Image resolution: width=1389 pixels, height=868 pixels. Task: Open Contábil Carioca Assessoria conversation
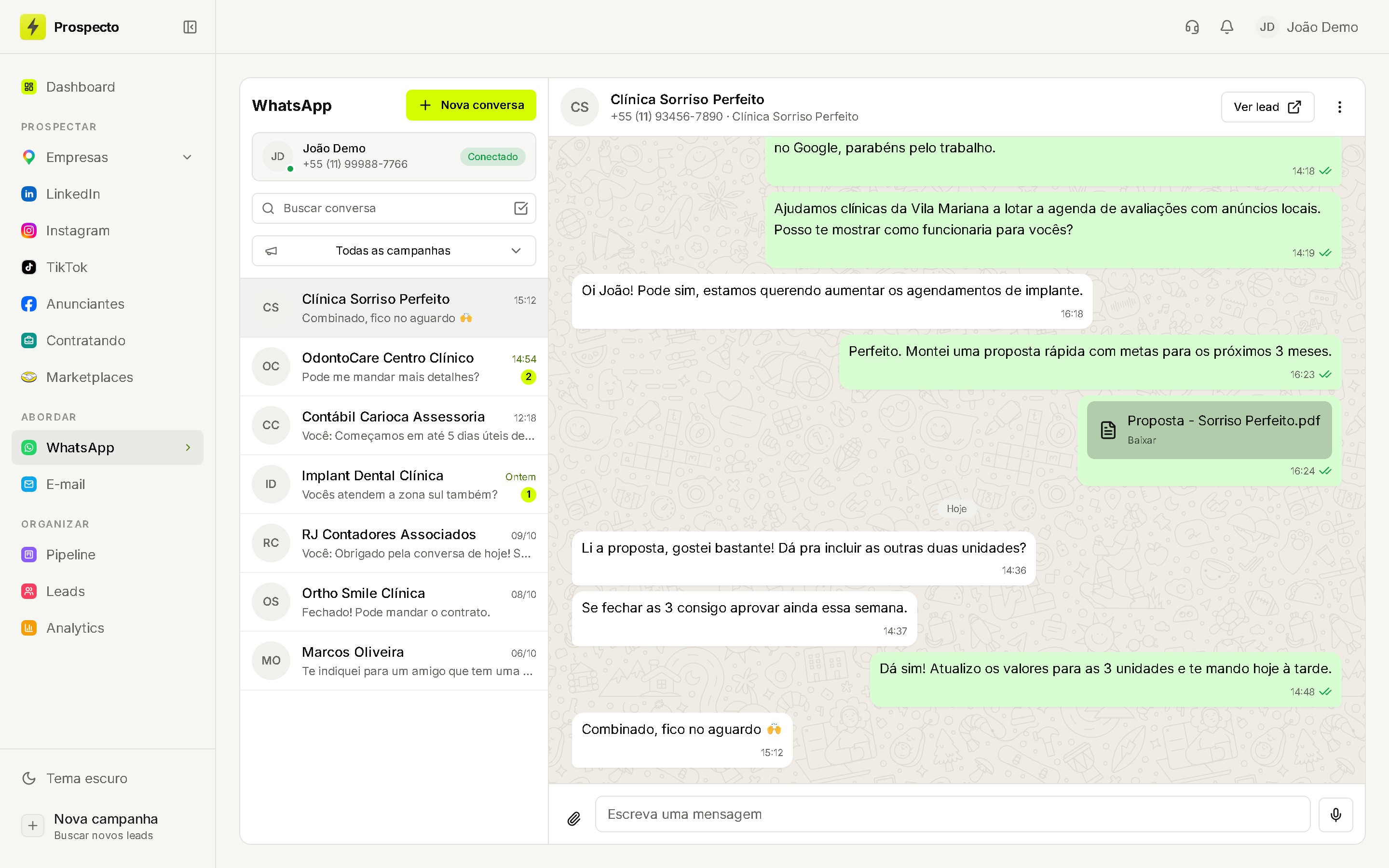click(394, 426)
